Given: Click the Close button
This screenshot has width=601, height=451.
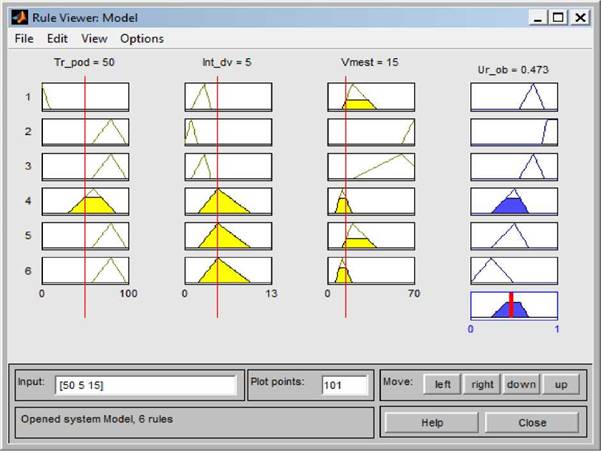Looking at the screenshot, I should (532, 423).
